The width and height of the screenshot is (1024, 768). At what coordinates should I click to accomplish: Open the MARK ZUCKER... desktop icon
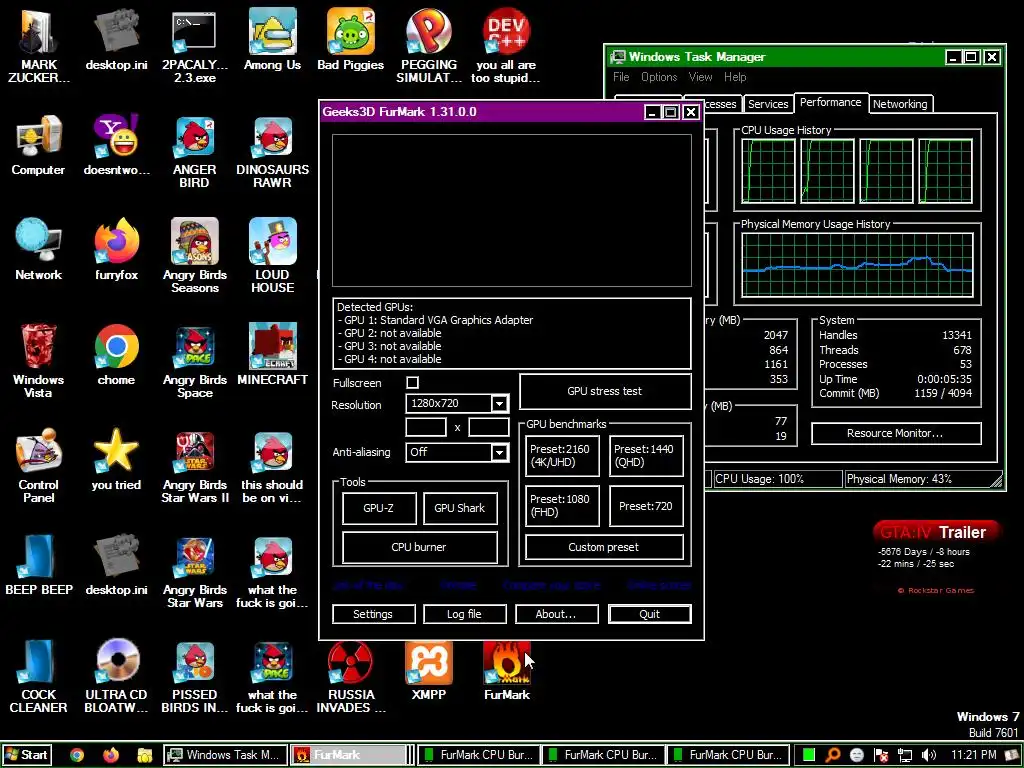coord(38,45)
